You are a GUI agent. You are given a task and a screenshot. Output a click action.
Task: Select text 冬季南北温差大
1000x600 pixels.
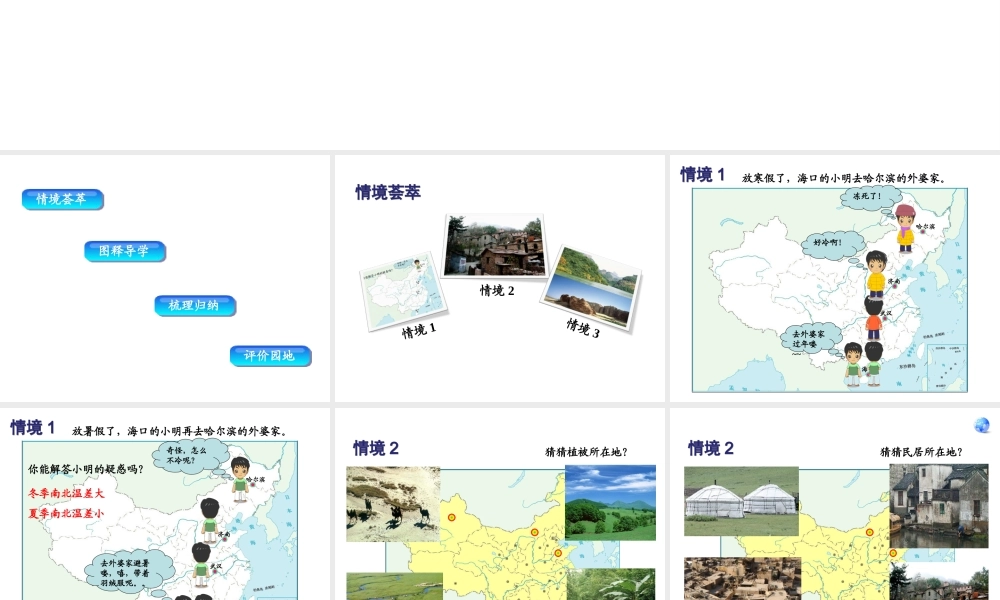click(66, 494)
